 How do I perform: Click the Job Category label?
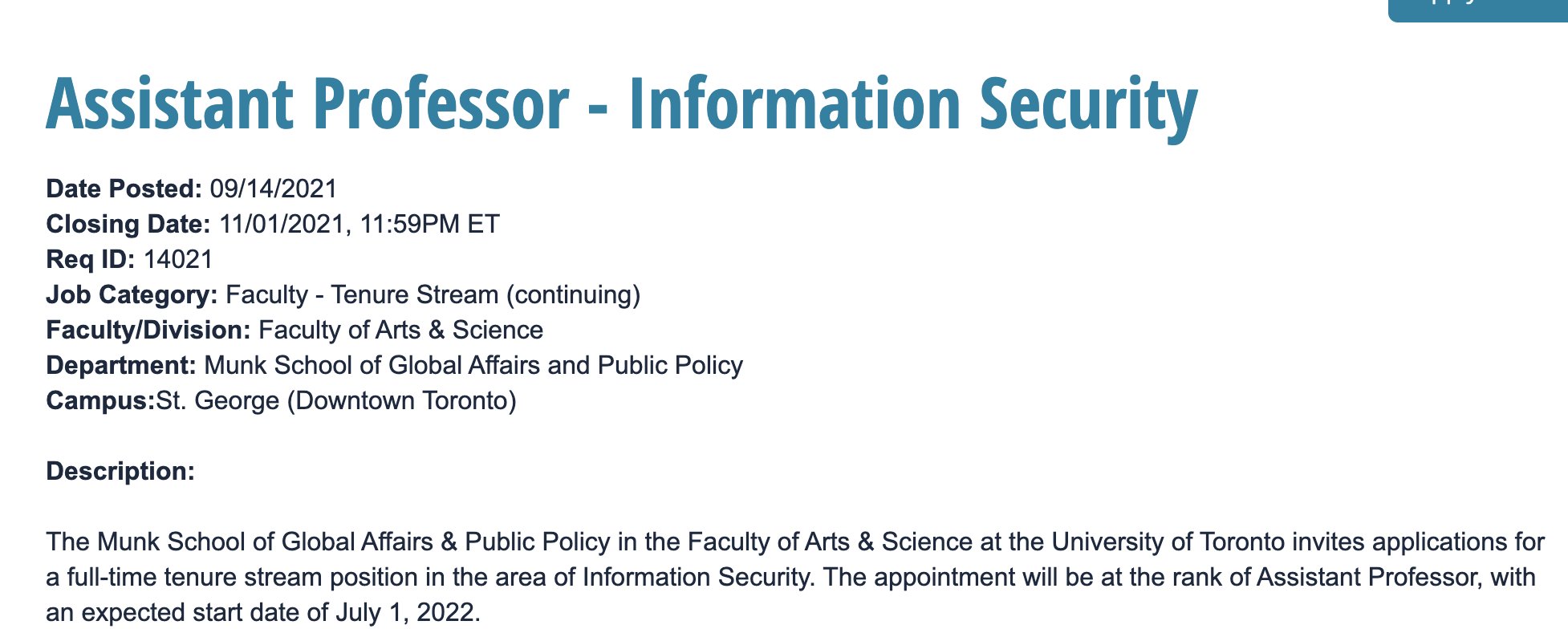tap(132, 294)
